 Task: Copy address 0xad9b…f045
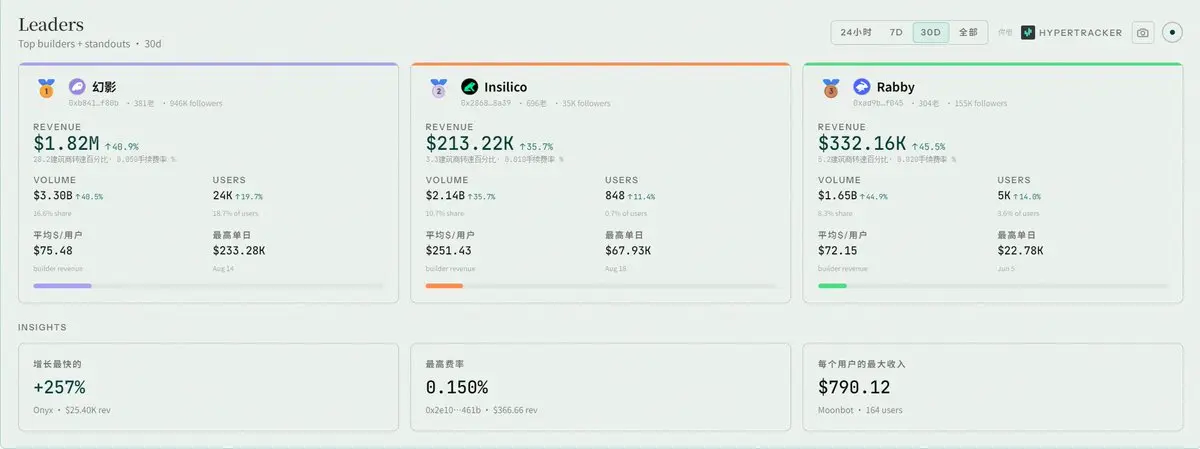tap(878, 103)
